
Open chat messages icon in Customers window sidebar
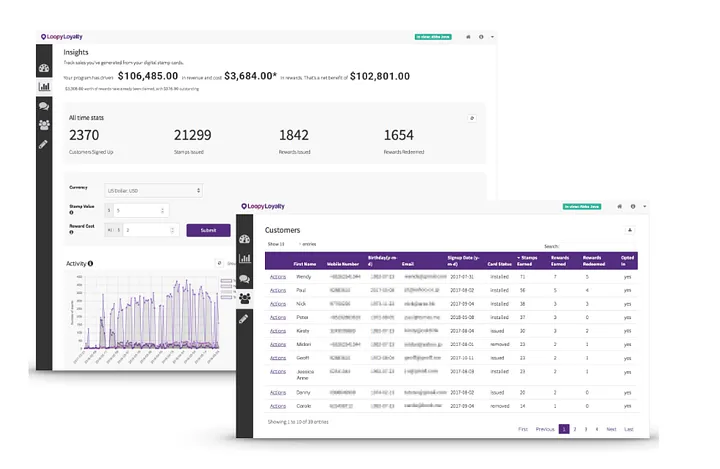click(x=245, y=279)
